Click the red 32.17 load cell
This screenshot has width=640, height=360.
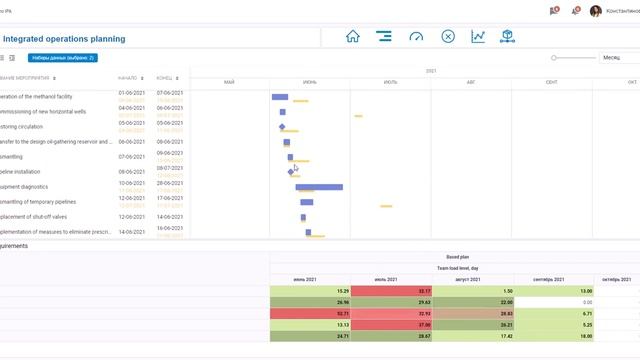coord(391,291)
